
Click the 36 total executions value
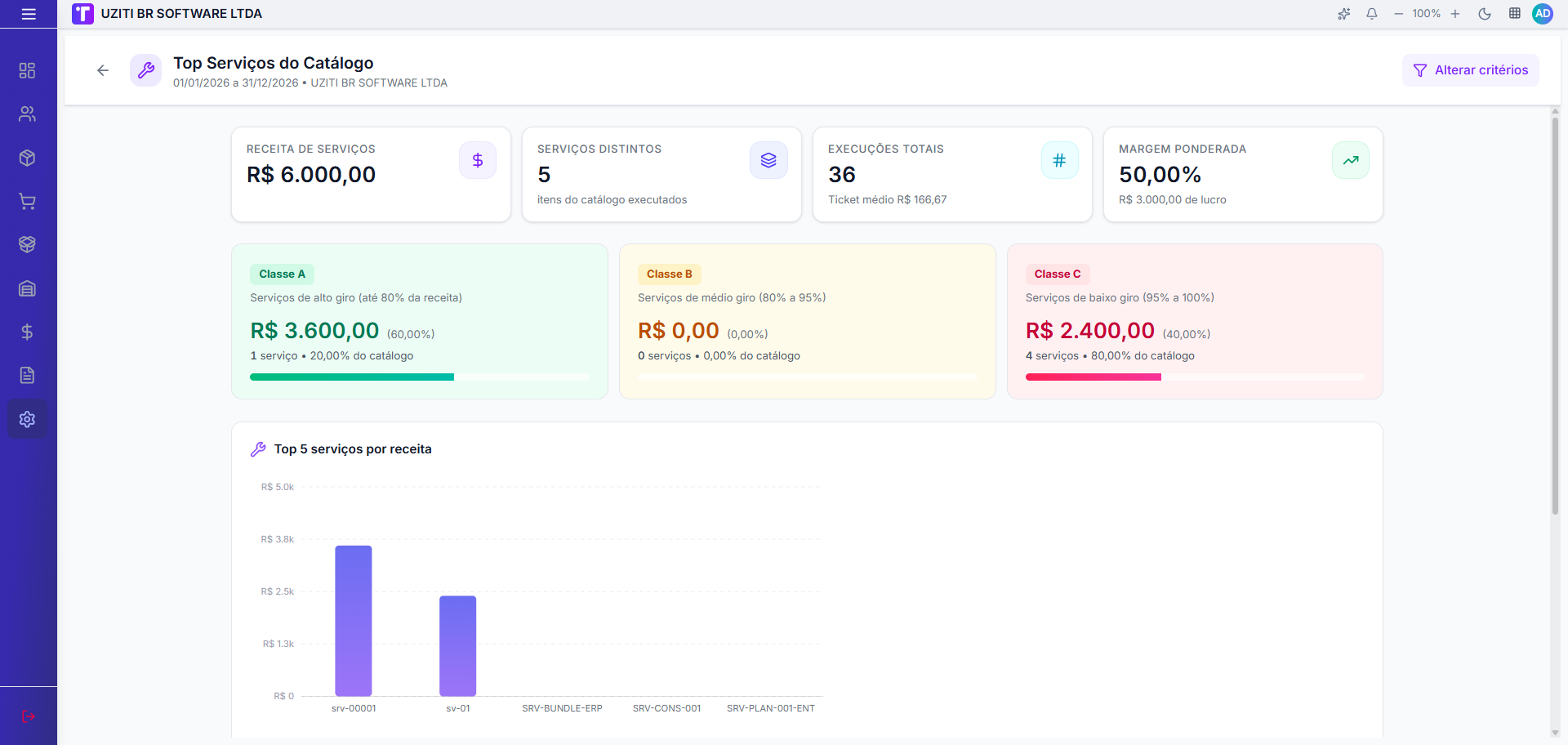tap(842, 175)
